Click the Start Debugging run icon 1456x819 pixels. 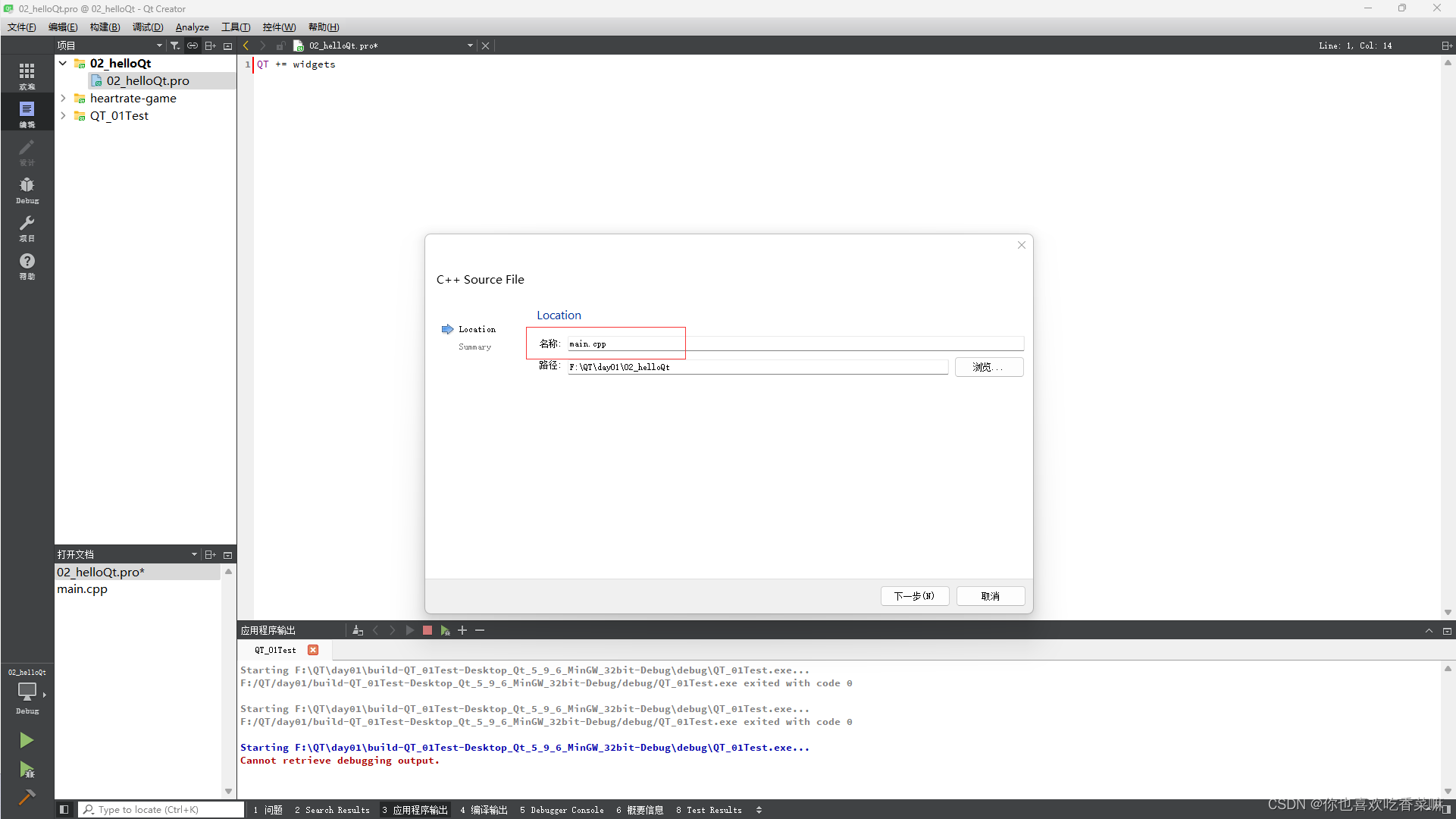pos(27,770)
